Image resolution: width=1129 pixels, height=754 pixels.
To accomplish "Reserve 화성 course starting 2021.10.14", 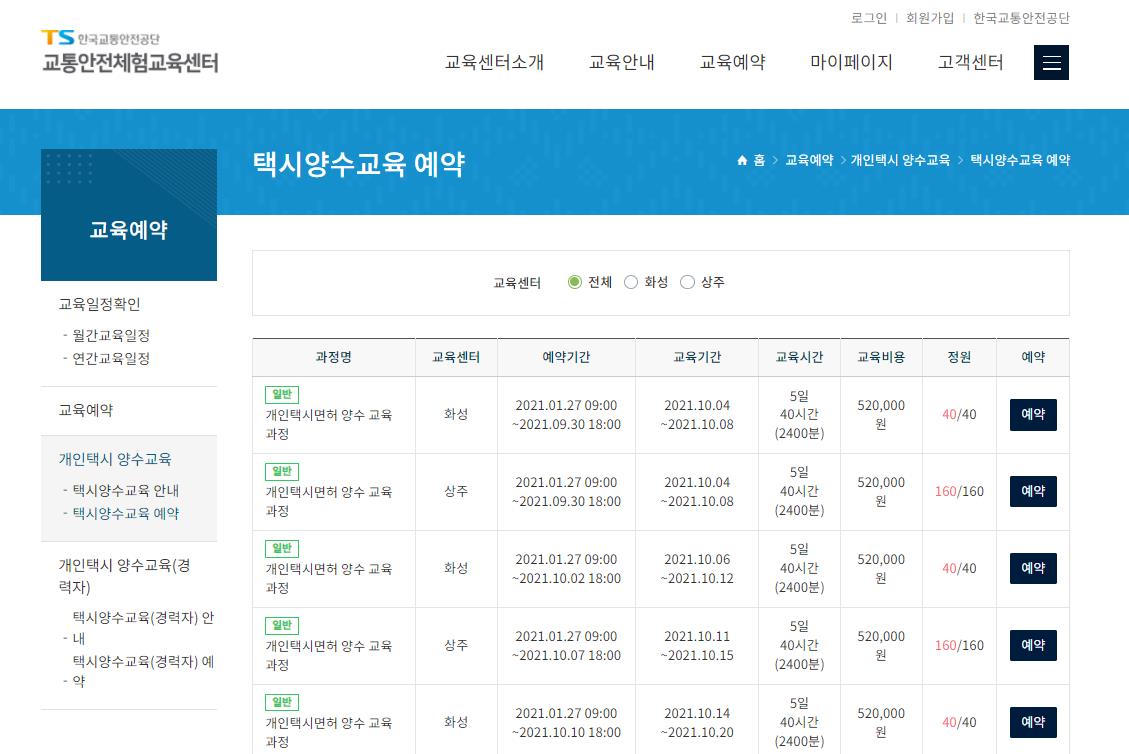I will (x=1033, y=722).
